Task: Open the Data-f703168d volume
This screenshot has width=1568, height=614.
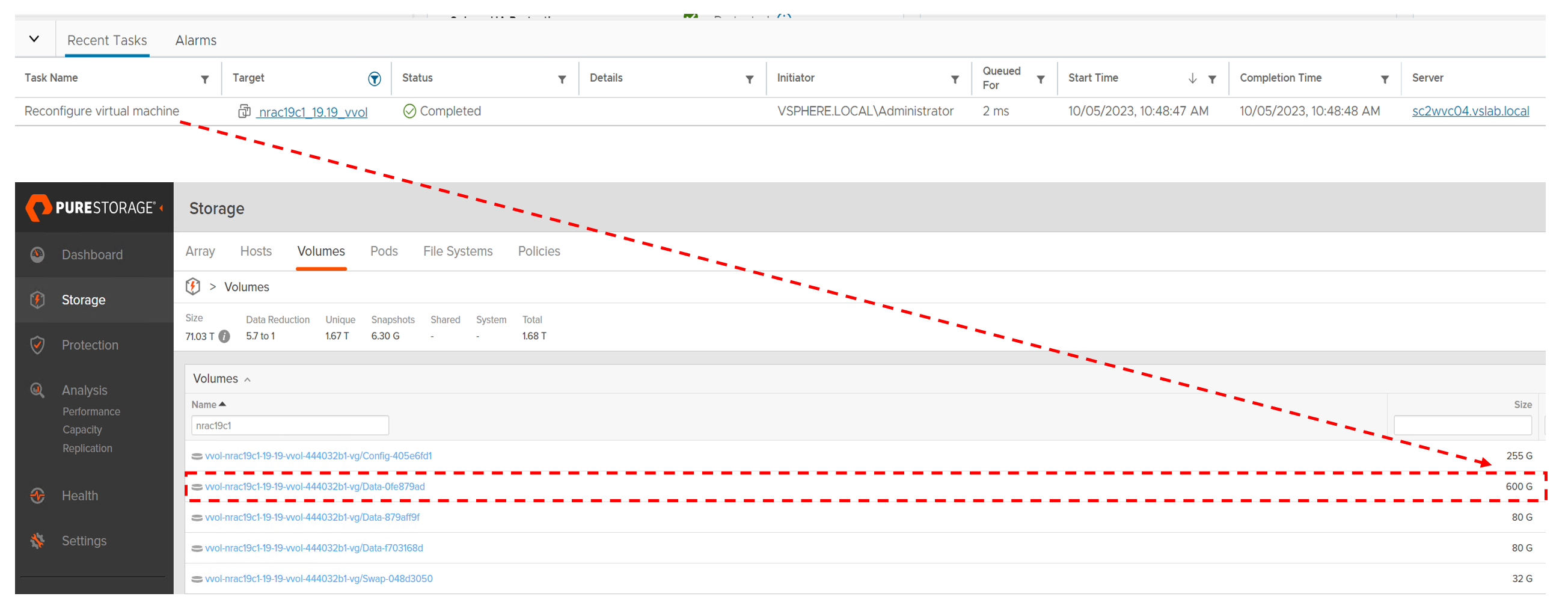Action: (x=314, y=548)
